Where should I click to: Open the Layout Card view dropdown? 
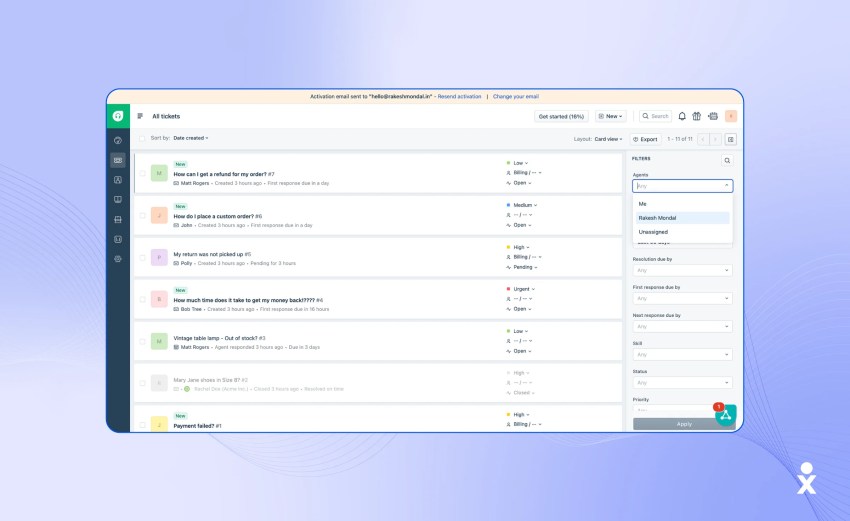pos(608,139)
